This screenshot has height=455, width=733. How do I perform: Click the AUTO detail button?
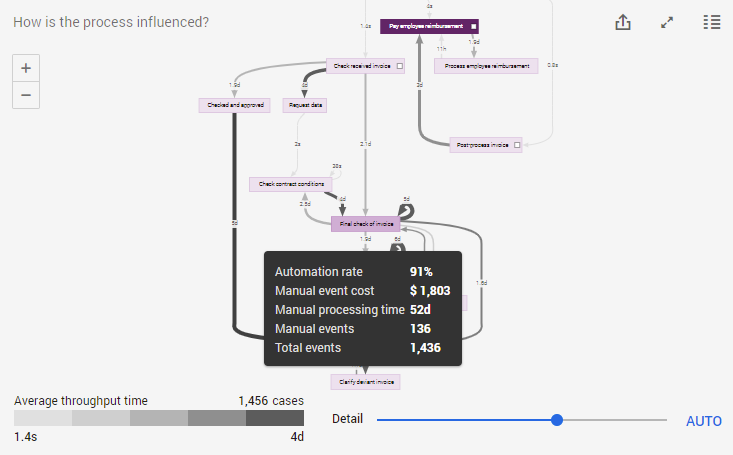pyautogui.click(x=703, y=421)
